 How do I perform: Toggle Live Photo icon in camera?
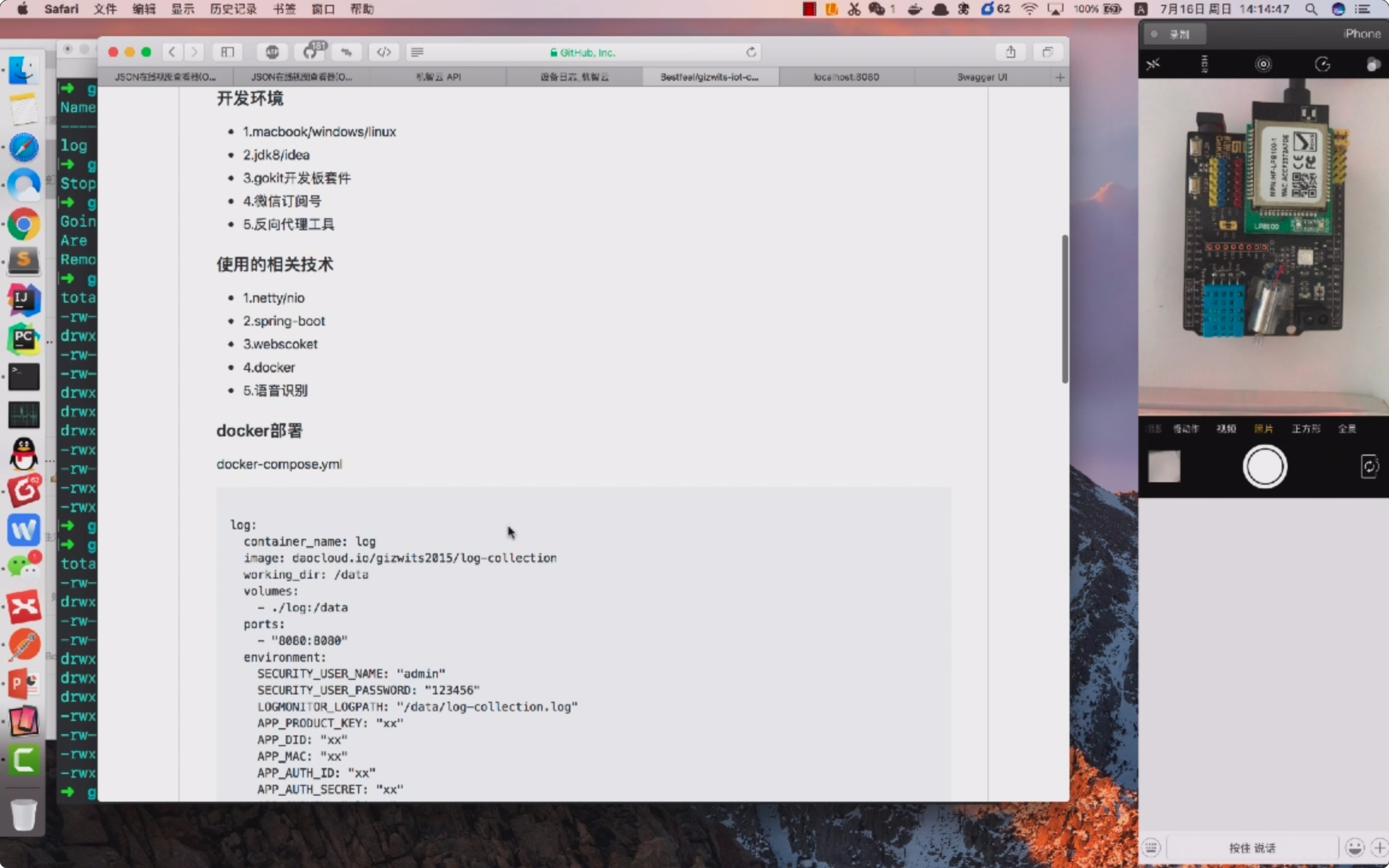point(1263,64)
